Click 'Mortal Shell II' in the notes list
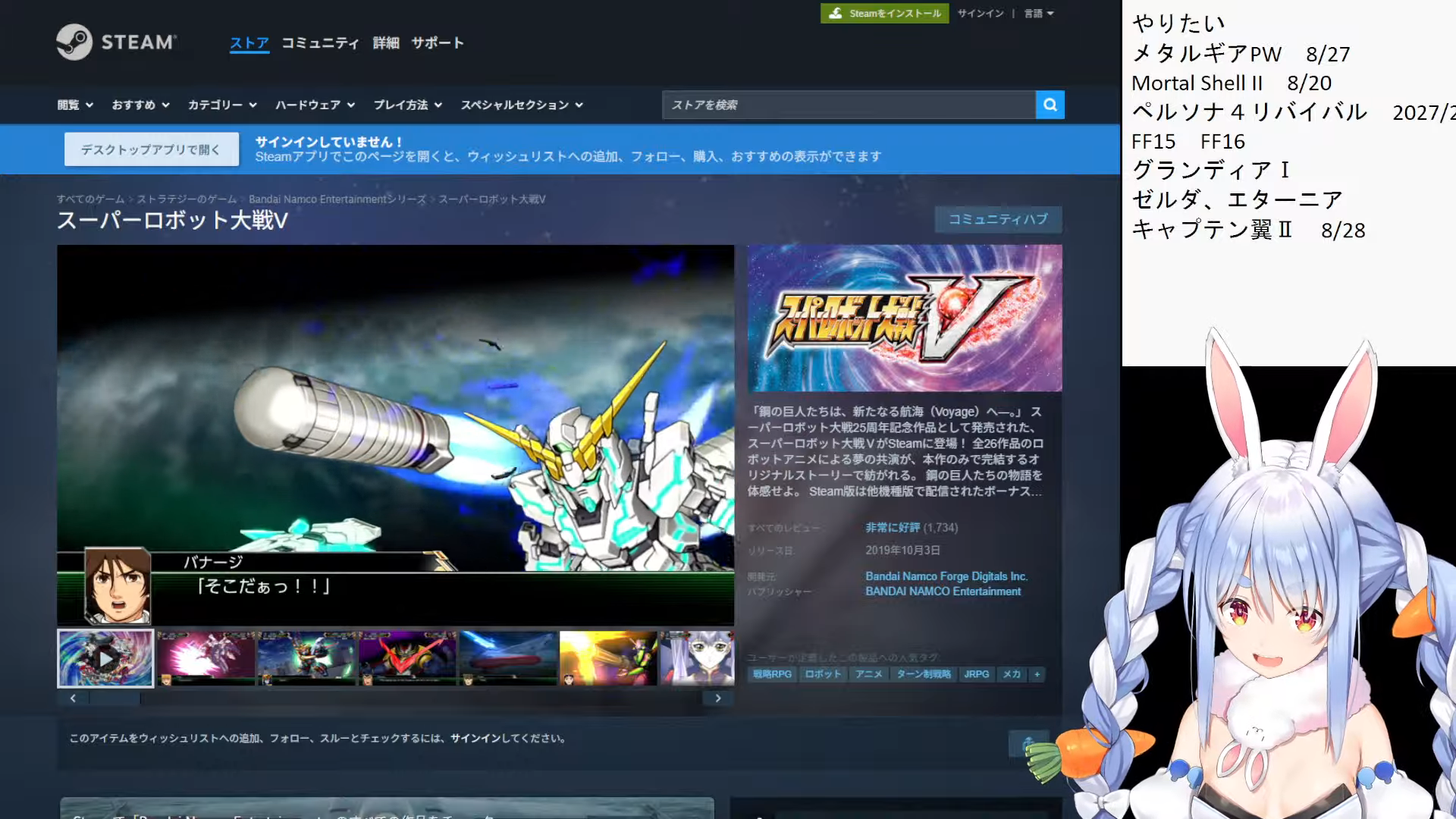Viewport: 1456px width, 819px height. point(1197,83)
